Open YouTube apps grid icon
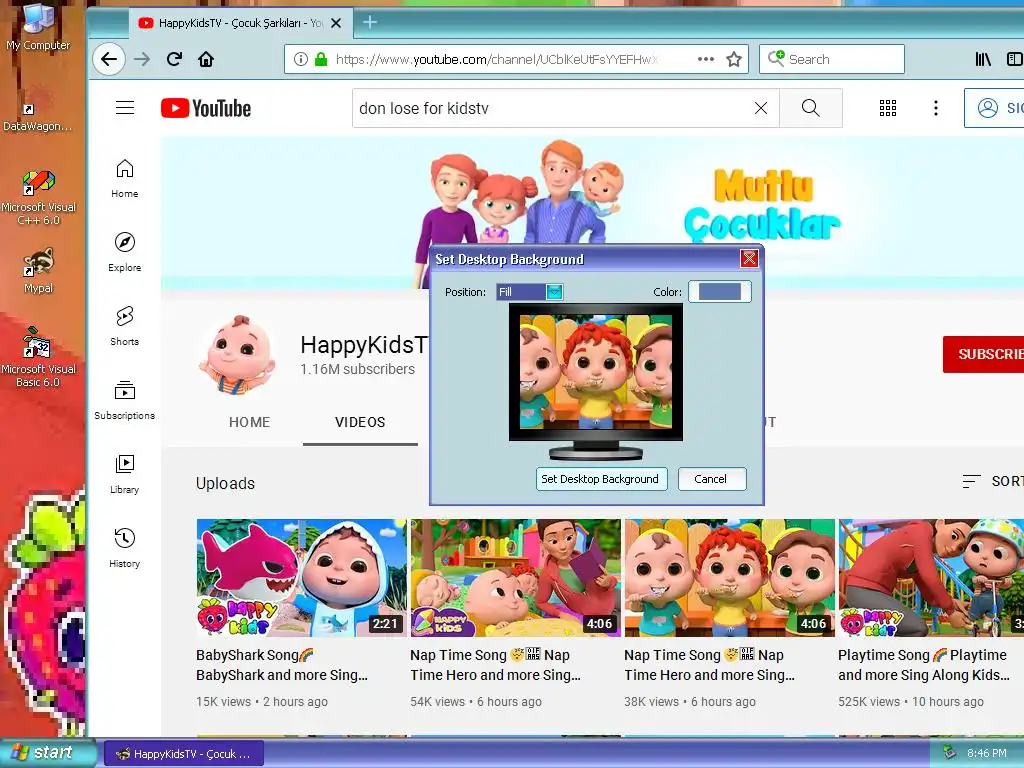The width and height of the screenshot is (1024, 768). [888, 108]
